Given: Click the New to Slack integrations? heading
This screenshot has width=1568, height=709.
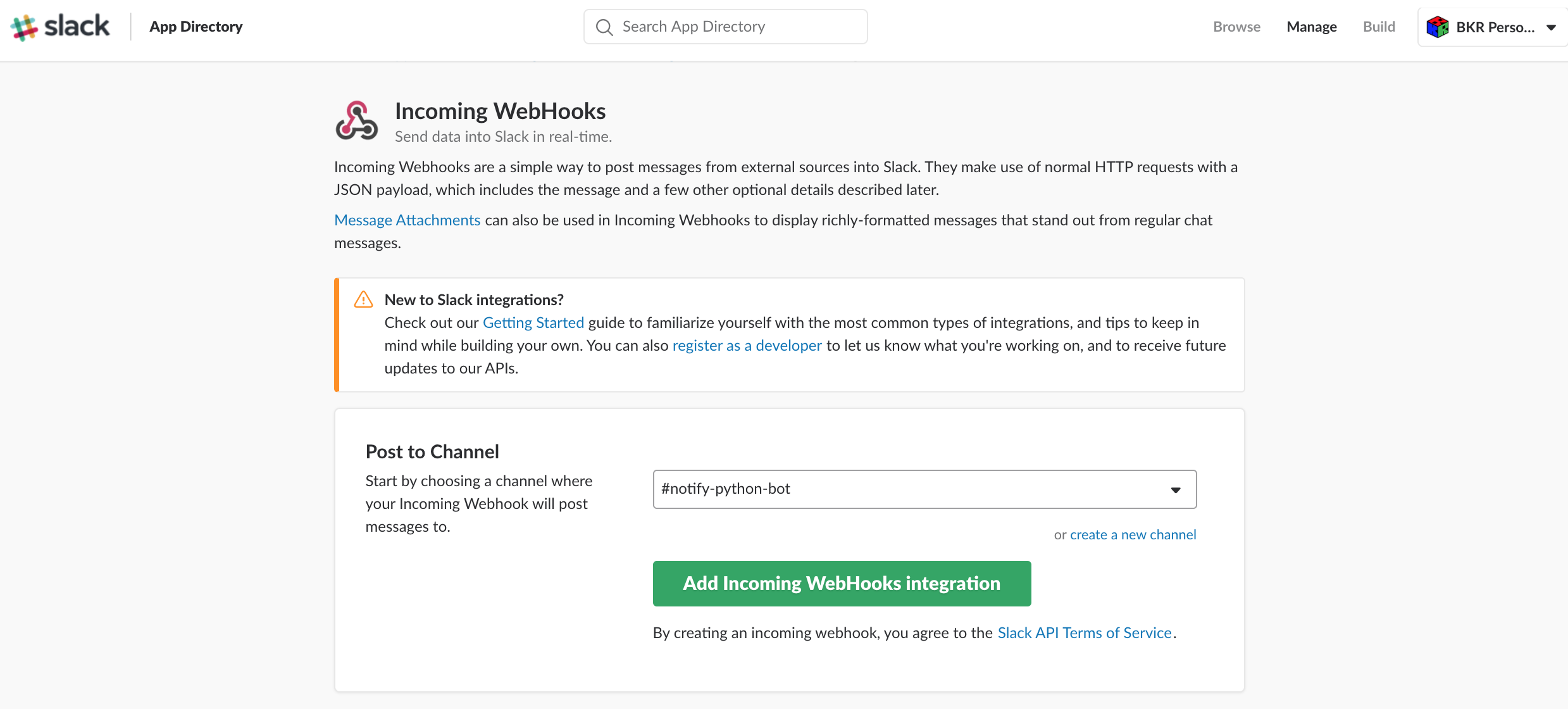Looking at the screenshot, I should point(474,300).
